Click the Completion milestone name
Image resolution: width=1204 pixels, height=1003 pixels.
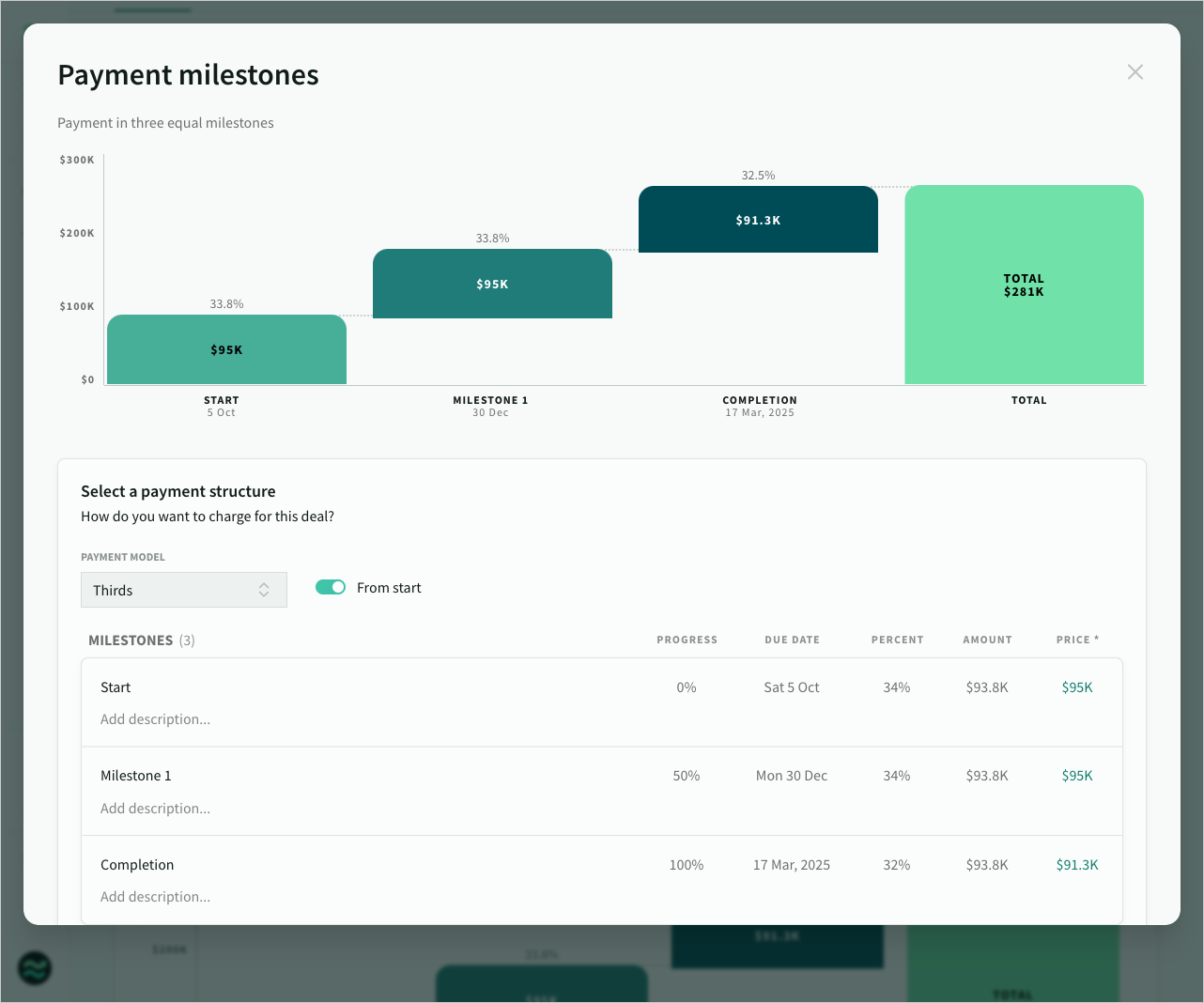(x=137, y=865)
